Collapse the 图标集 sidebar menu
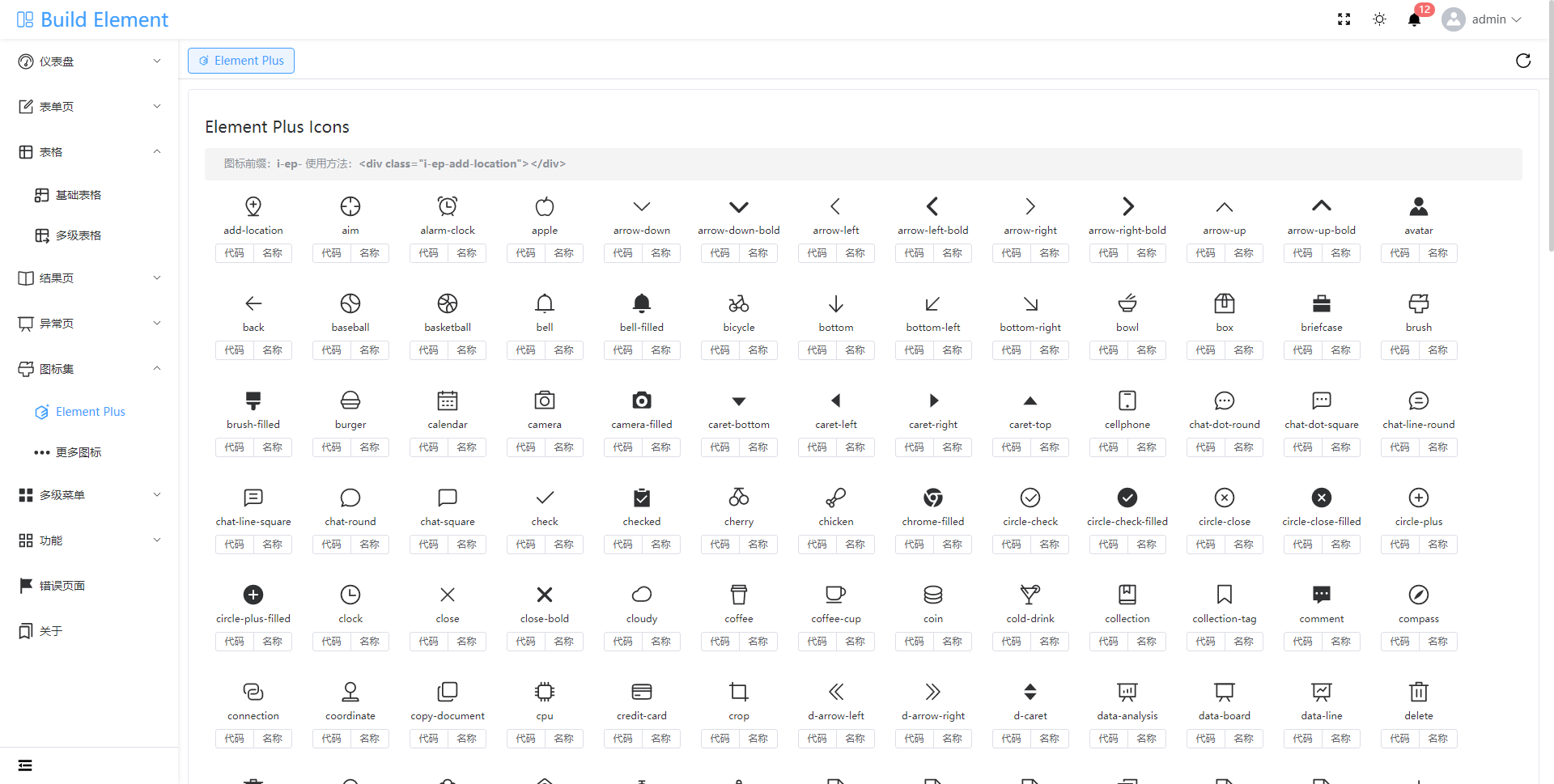The image size is (1554, 784). coord(89,369)
